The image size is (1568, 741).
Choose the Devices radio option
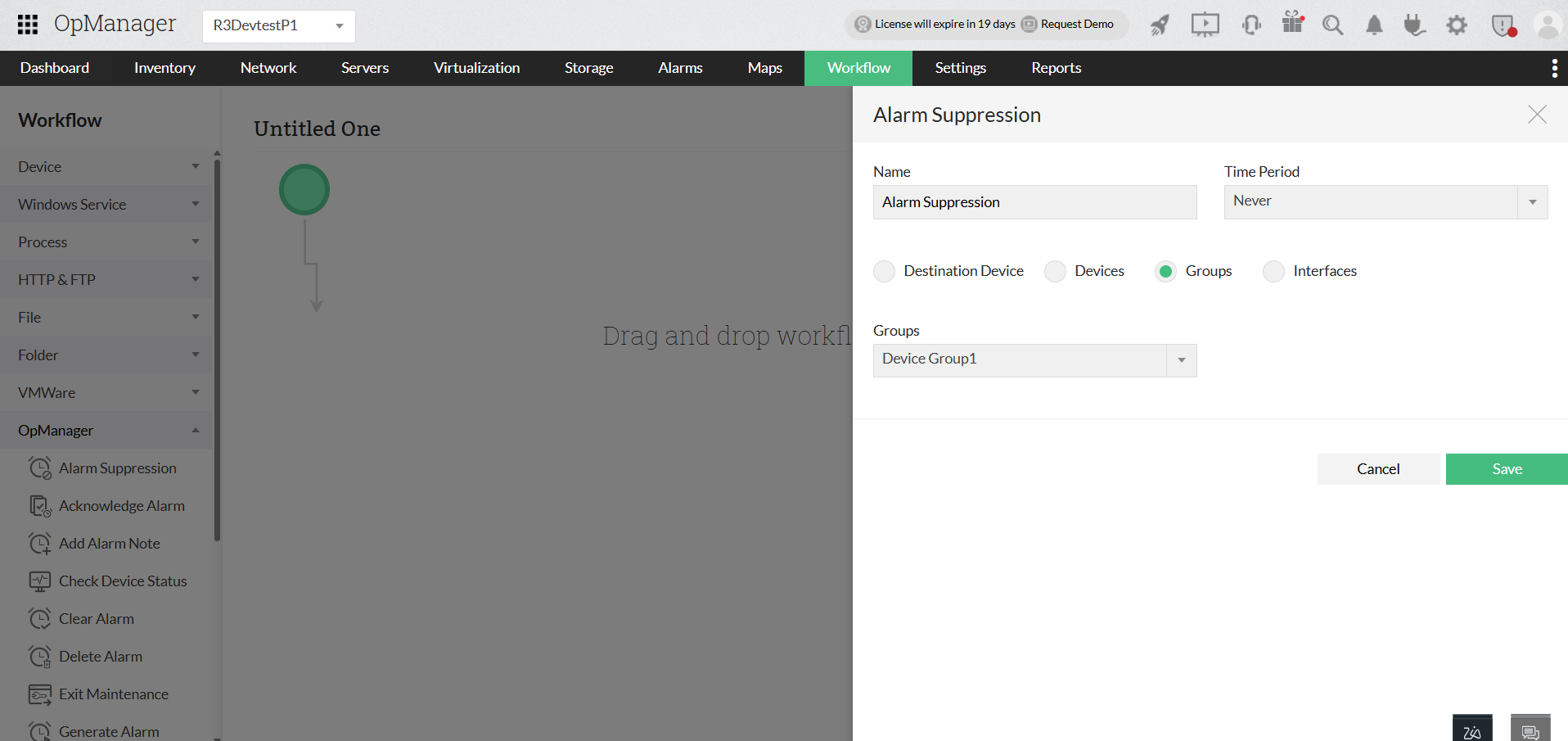click(1055, 271)
